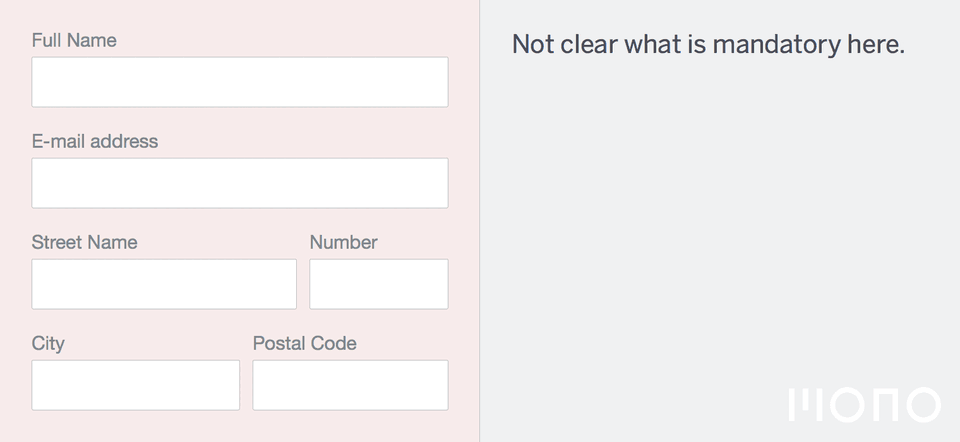Click the Number field label
The width and height of the screenshot is (960, 442).
coord(343,242)
